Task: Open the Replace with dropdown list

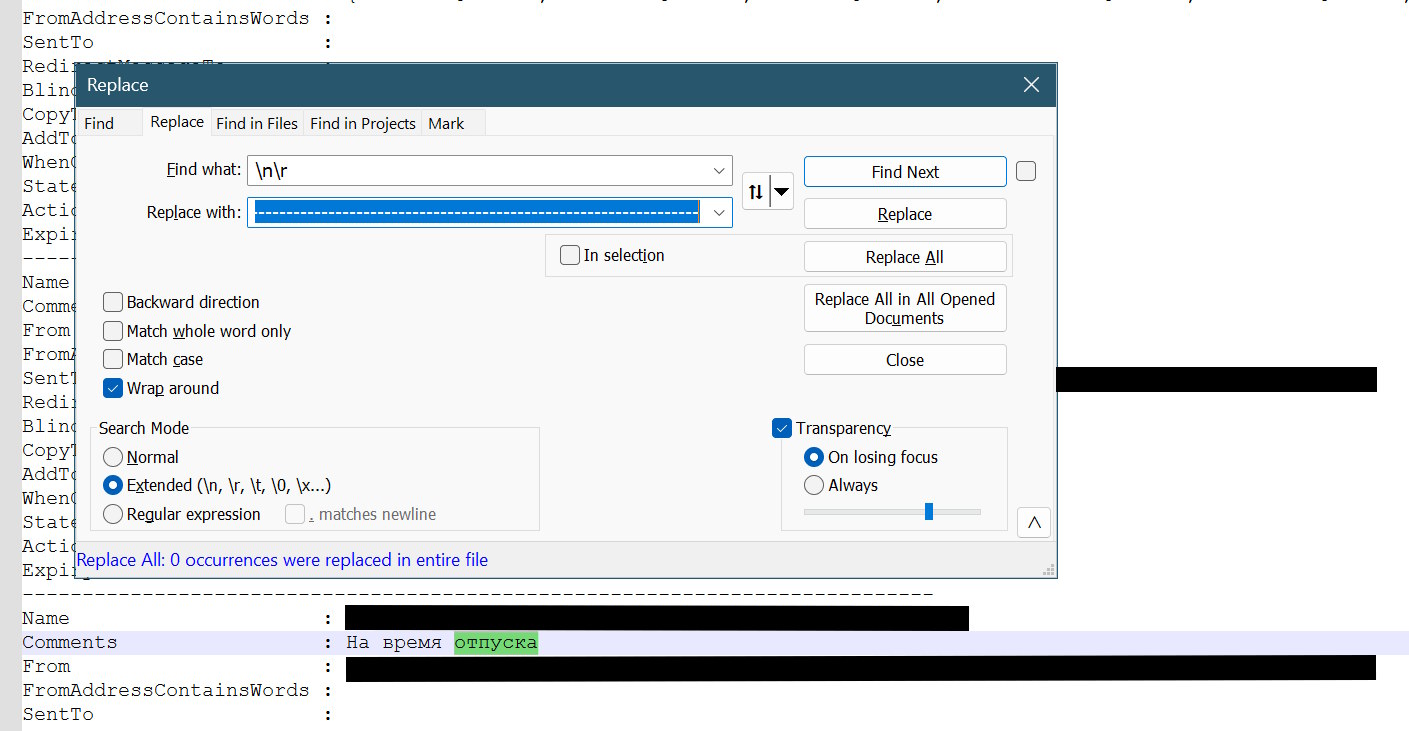Action: tap(718, 212)
